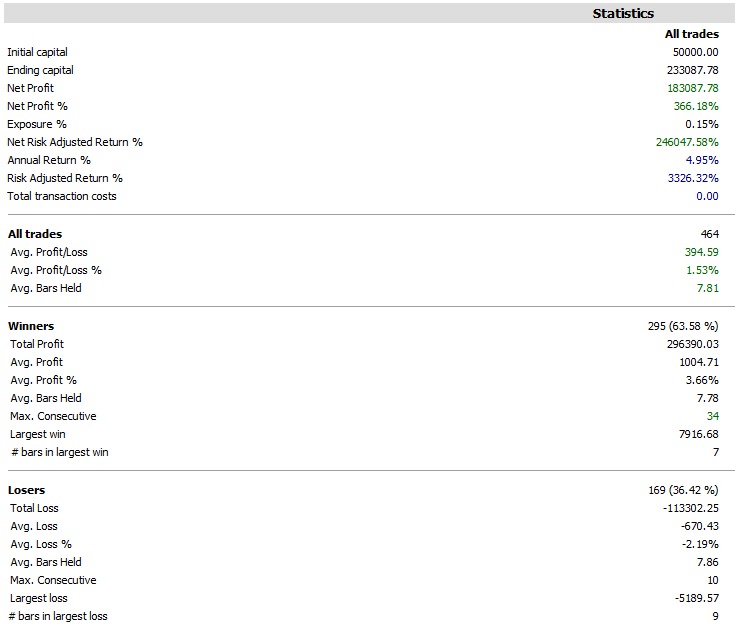Click the All trades count 464
The height and width of the screenshot is (633, 735).
click(x=709, y=234)
